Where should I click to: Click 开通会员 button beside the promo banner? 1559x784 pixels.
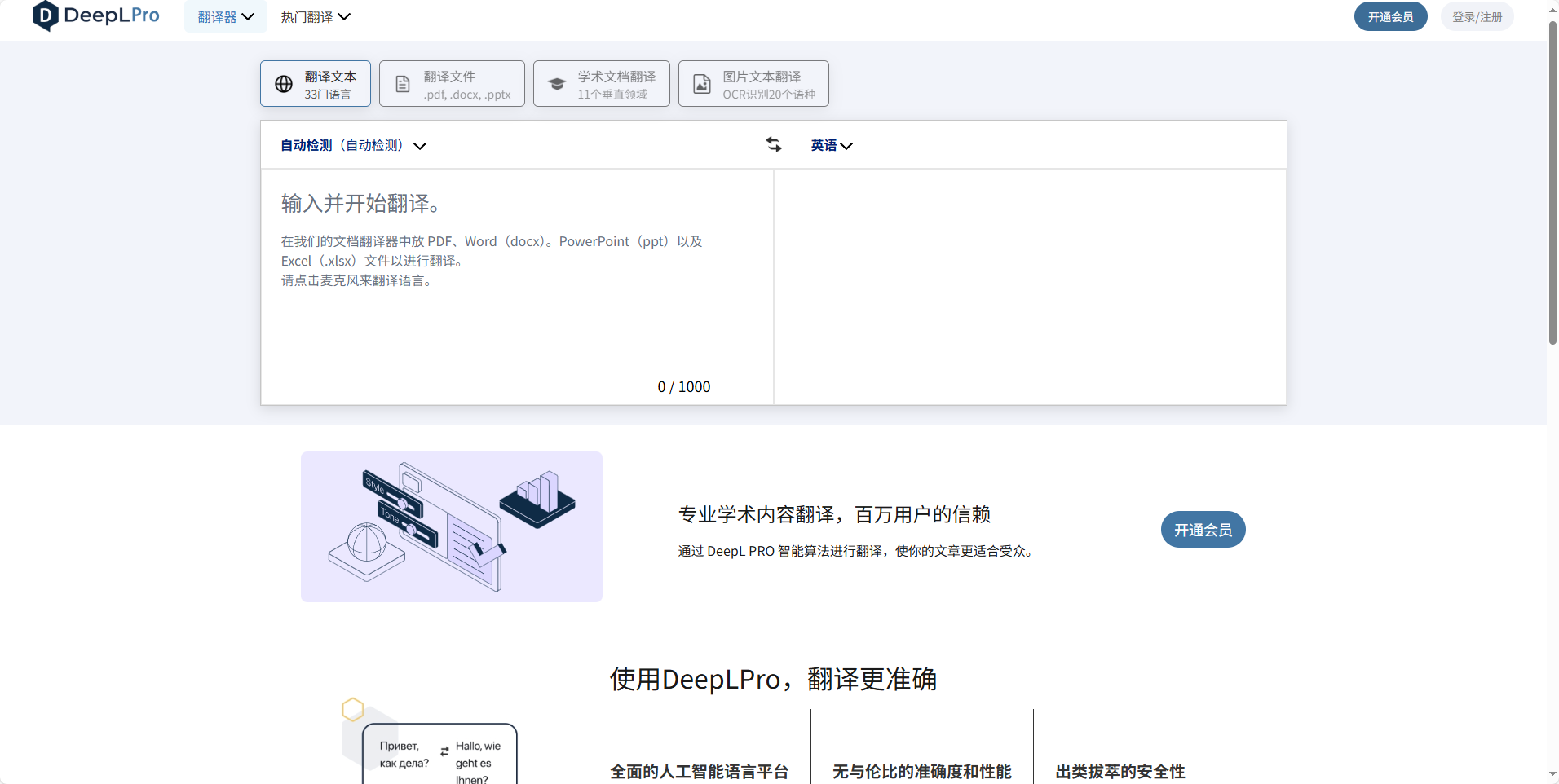pyautogui.click(x=1203, y=530)
